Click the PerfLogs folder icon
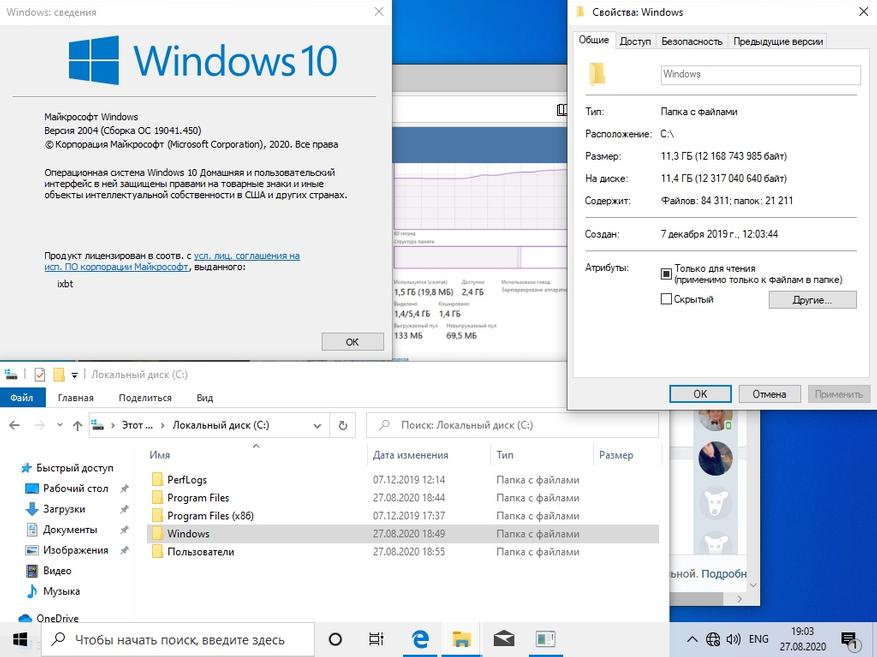Viewport: 877px width, 657px height. coord(158,479)
